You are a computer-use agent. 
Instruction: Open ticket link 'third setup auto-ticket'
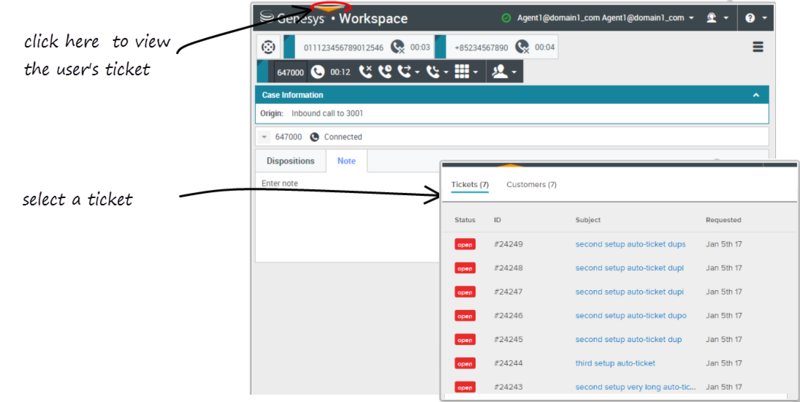click(615, 363)
